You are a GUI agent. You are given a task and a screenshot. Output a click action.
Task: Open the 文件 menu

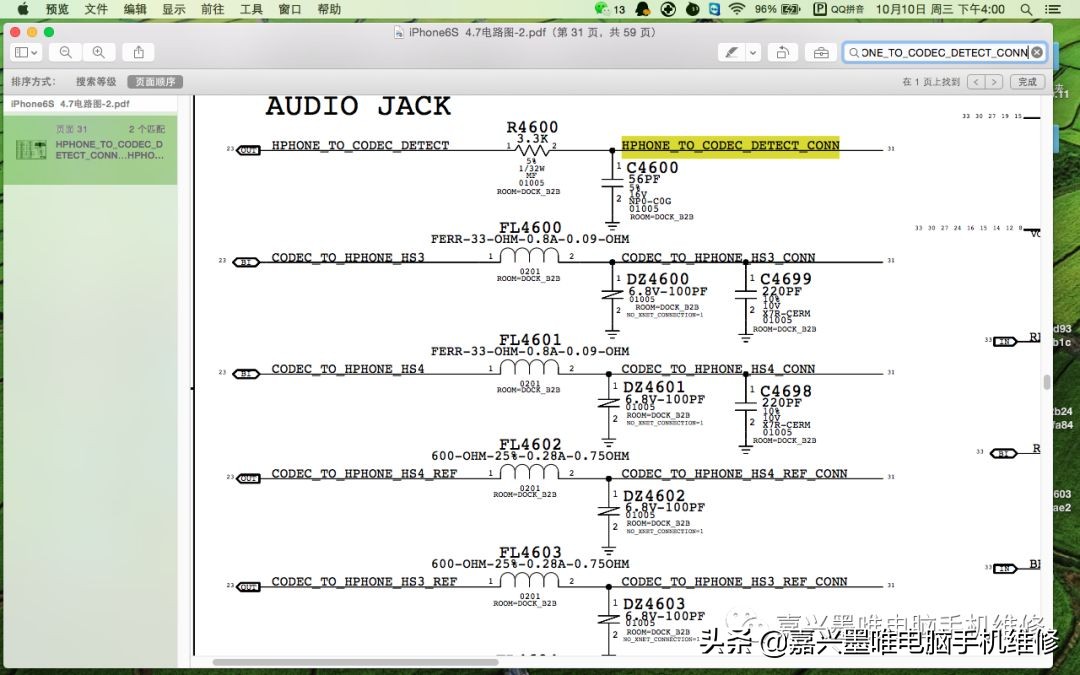(96, 9)
